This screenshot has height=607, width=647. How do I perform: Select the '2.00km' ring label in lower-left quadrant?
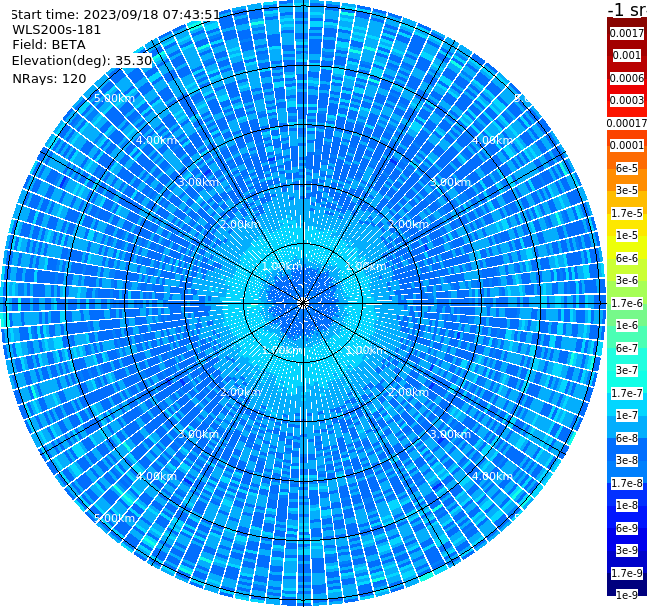coord(240,392)
